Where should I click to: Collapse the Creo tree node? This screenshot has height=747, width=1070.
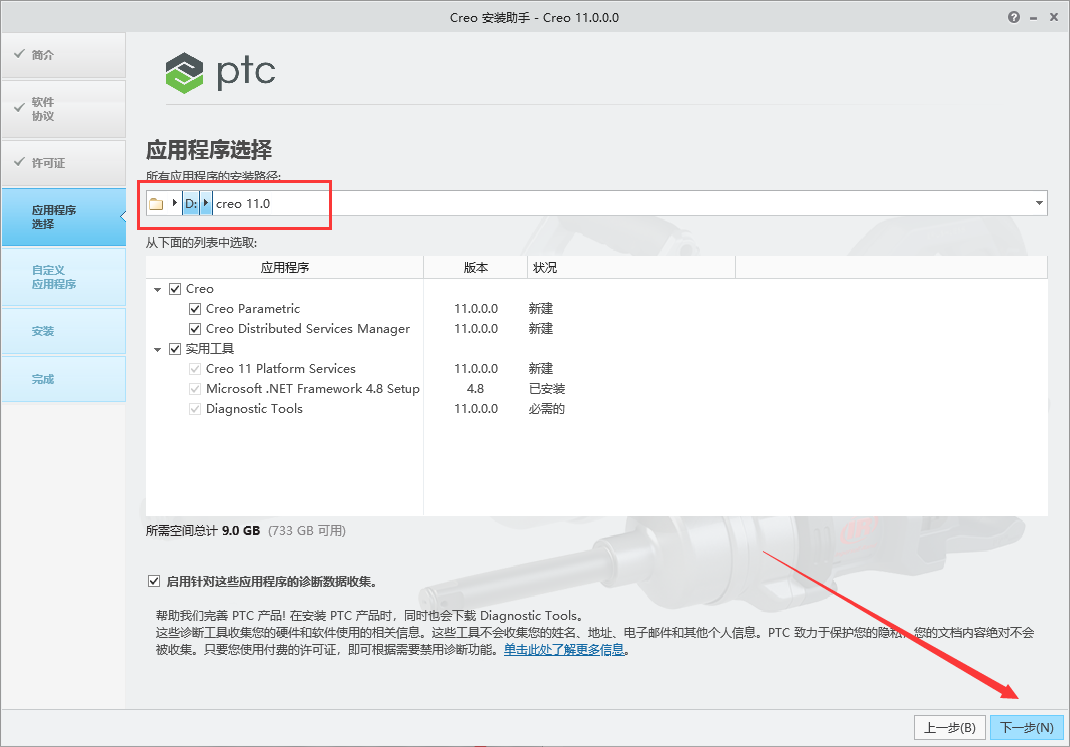pyautogui.click(x=157, y=288)
